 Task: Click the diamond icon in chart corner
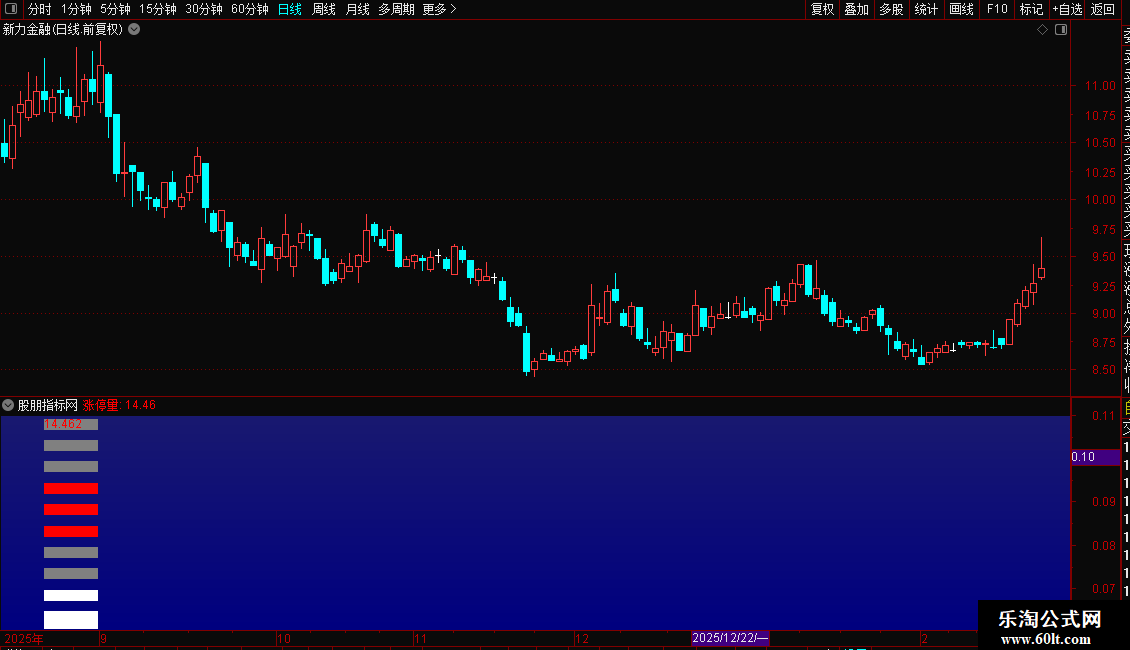[x=1042, y=30]
